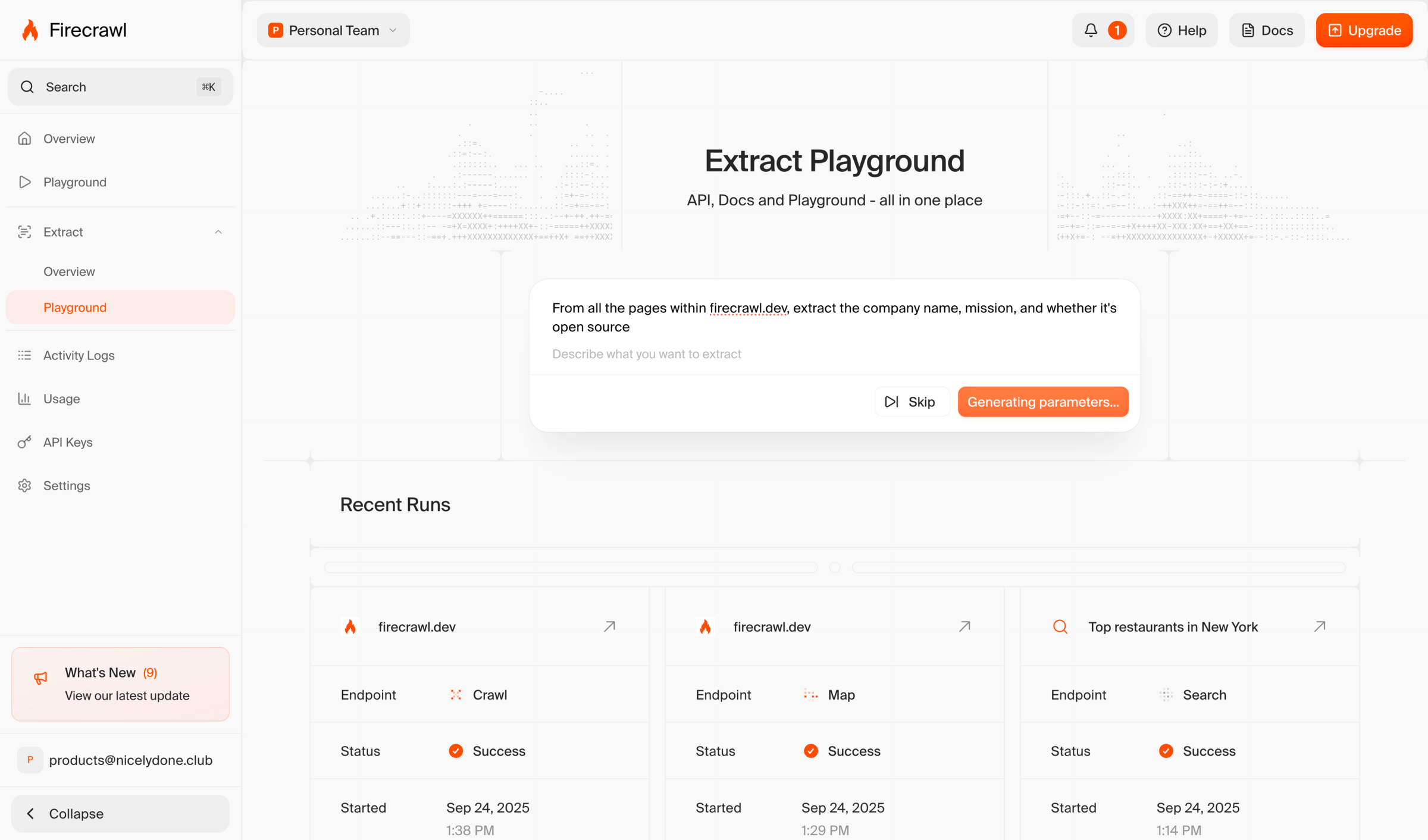Open View our latest update link

click(127, 695)
